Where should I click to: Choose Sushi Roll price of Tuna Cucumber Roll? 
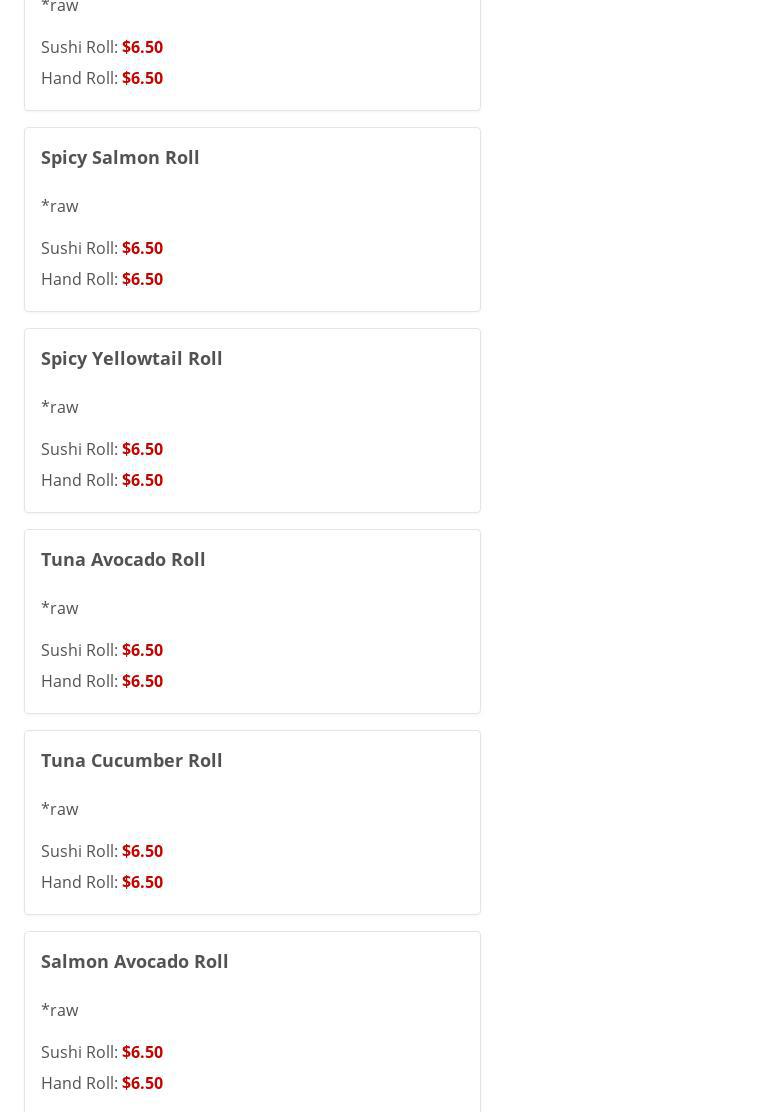(142, 851)
